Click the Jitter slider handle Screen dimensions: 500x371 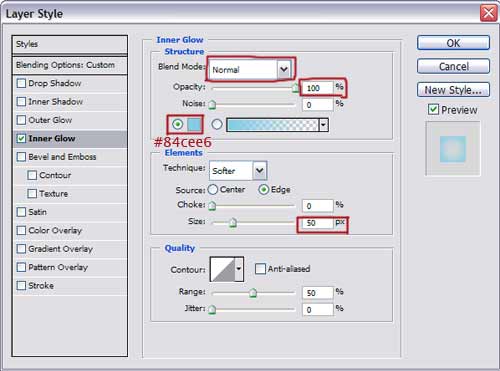pyautogui.click(x=212, y=310)
